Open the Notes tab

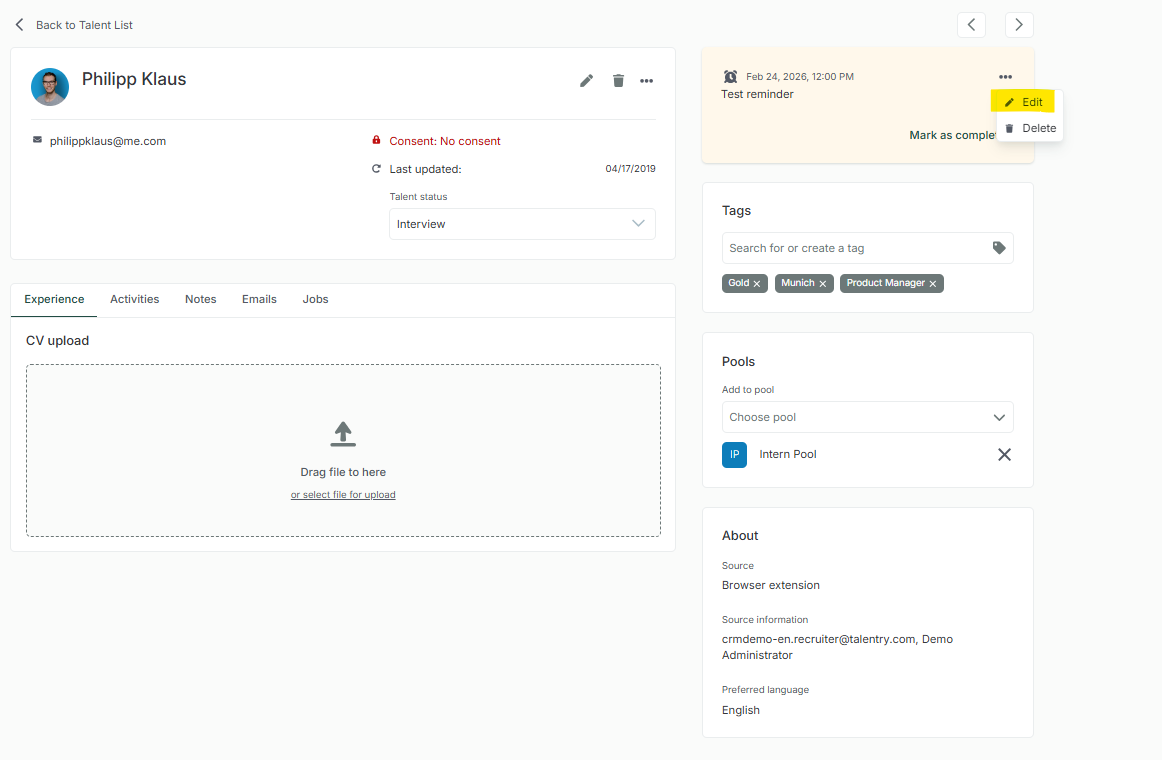click(200, 299)
